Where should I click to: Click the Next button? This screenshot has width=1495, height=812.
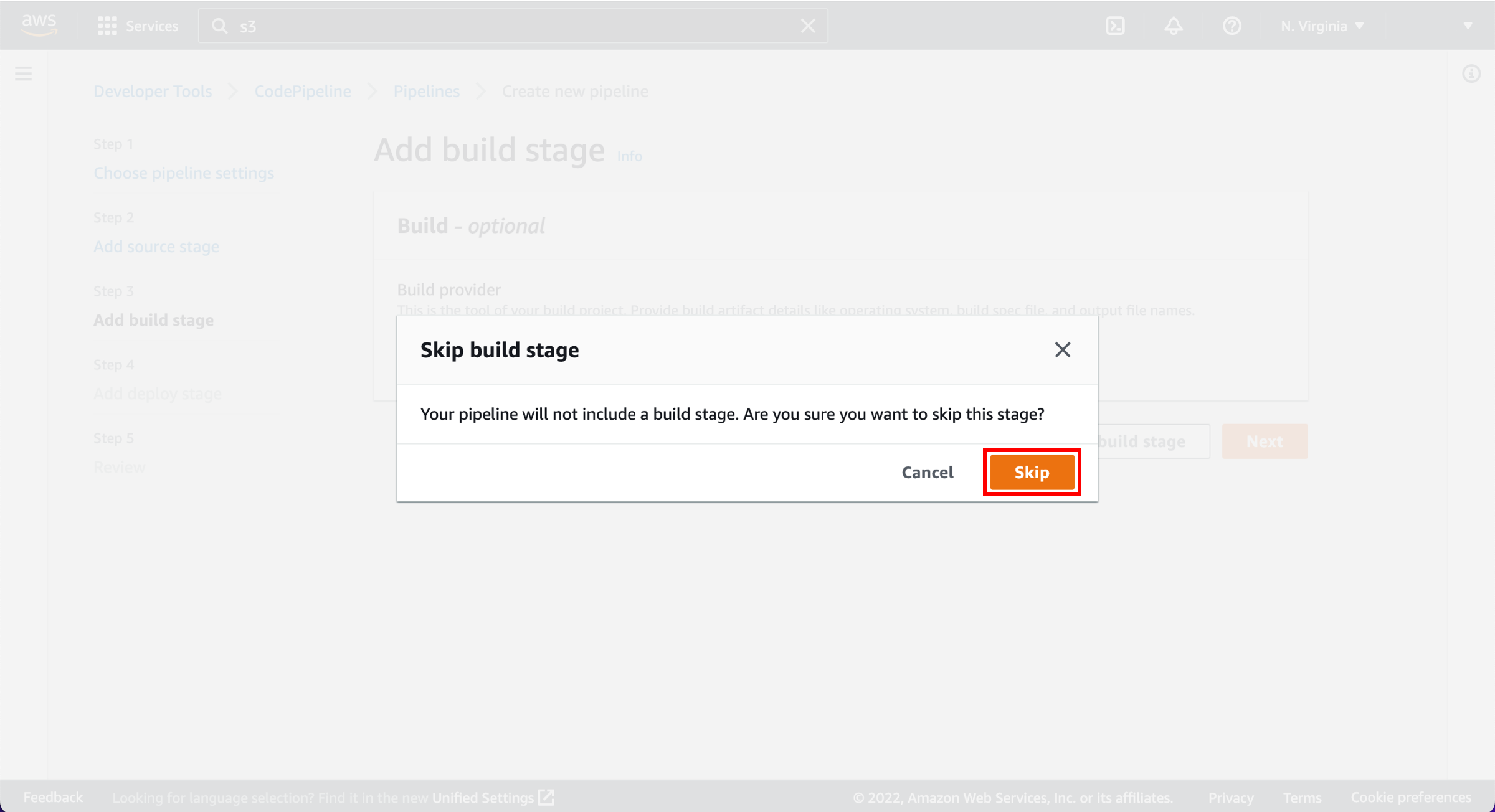pyautogui.click(x=1265, y=441)
